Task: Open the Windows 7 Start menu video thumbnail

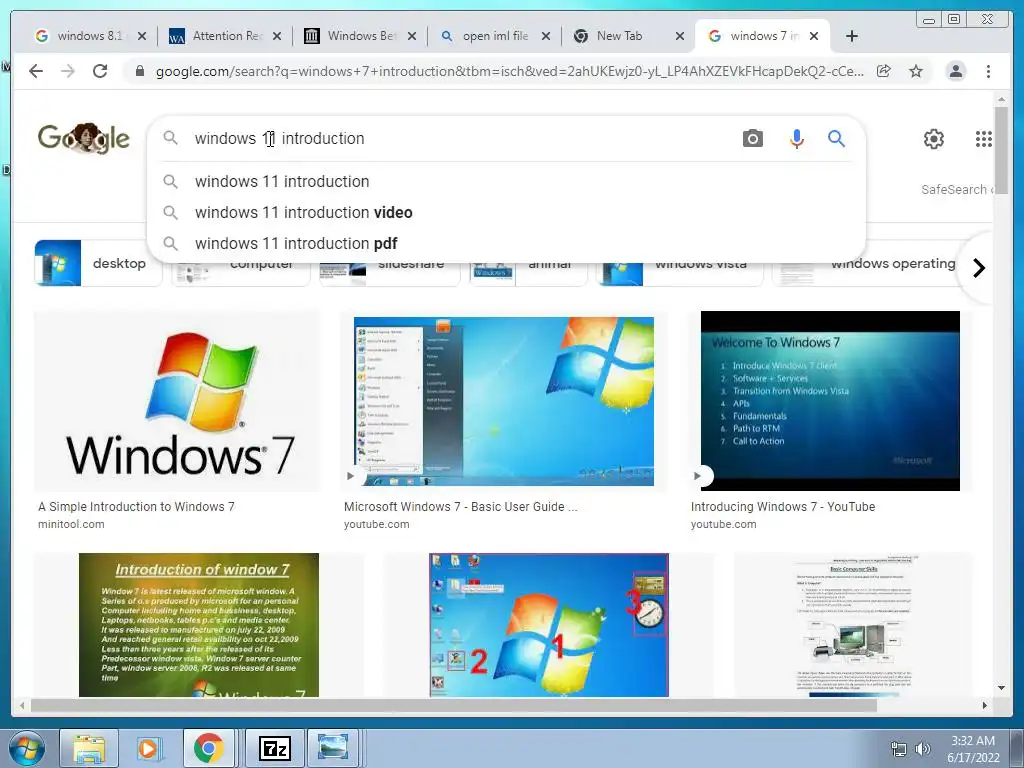Action: (504, 401)
